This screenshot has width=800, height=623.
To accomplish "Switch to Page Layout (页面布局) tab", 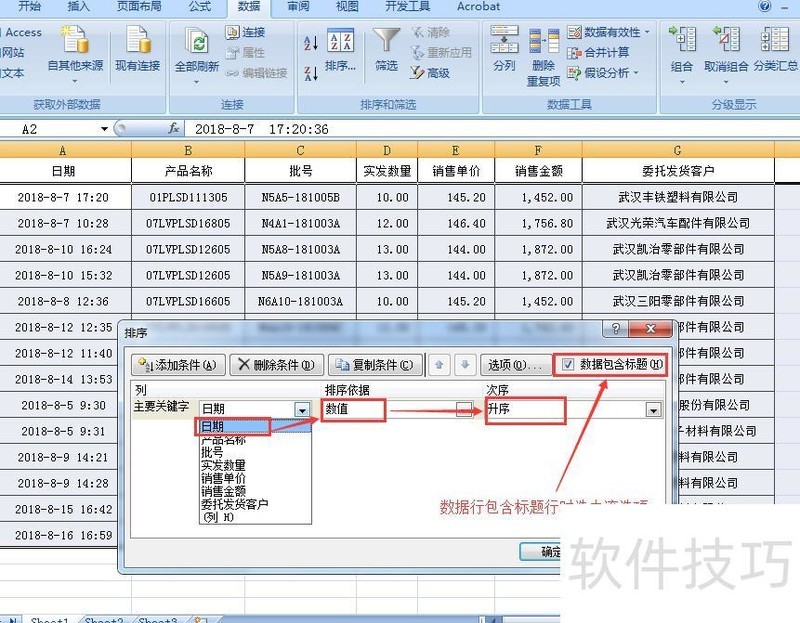I will pyautogui.click(x=139, y=6).
